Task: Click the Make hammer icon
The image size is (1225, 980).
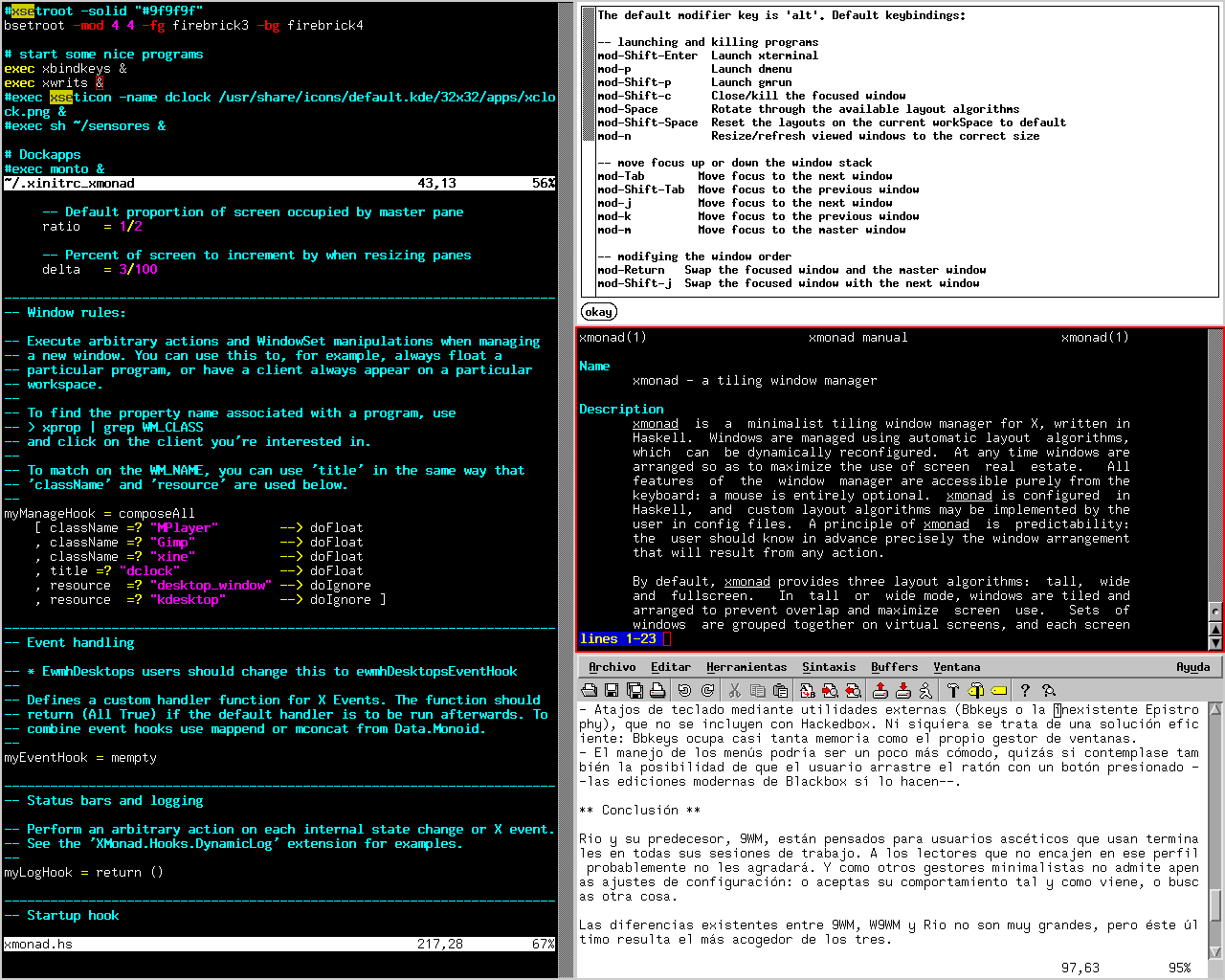Action: coord(952,690)
